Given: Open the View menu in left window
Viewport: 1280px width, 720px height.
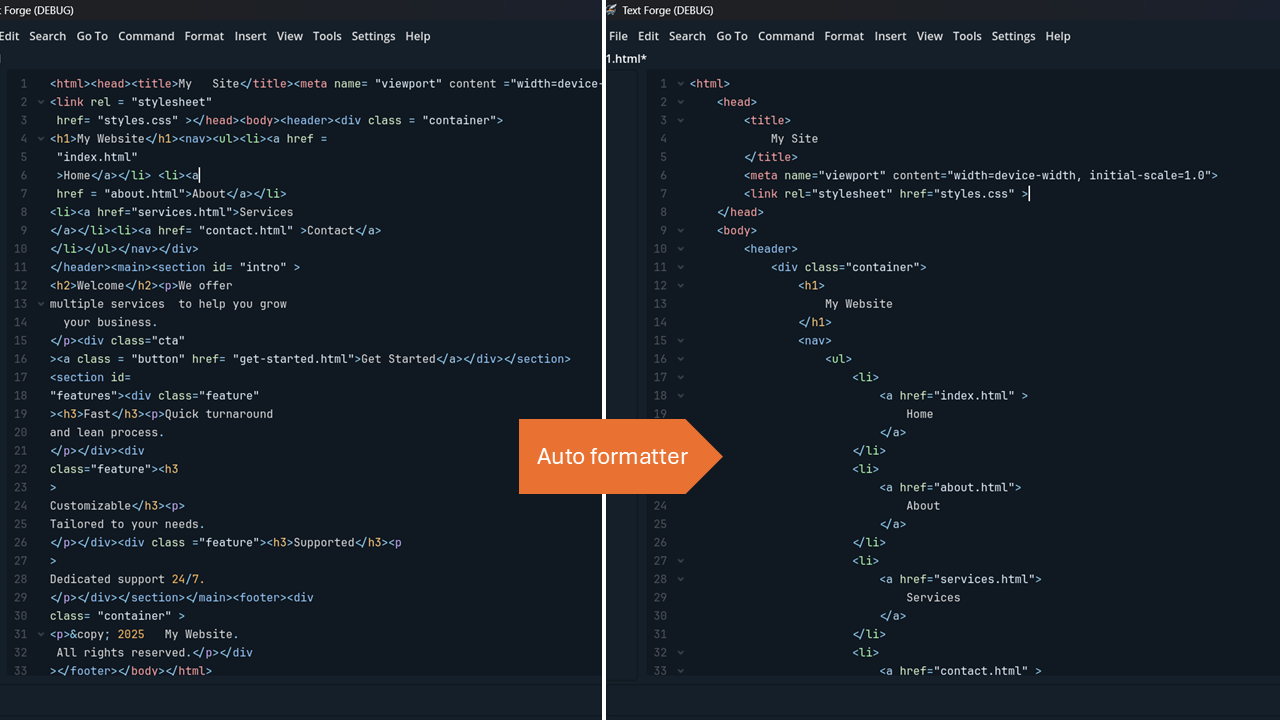Looking at the screenshot, I should 290,36.
